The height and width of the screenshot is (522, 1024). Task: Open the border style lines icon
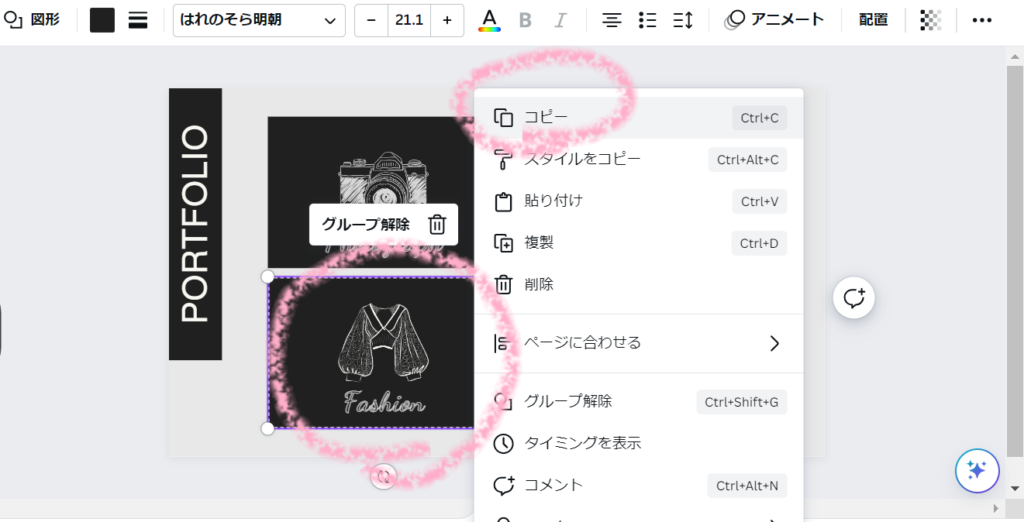[138, 20]
